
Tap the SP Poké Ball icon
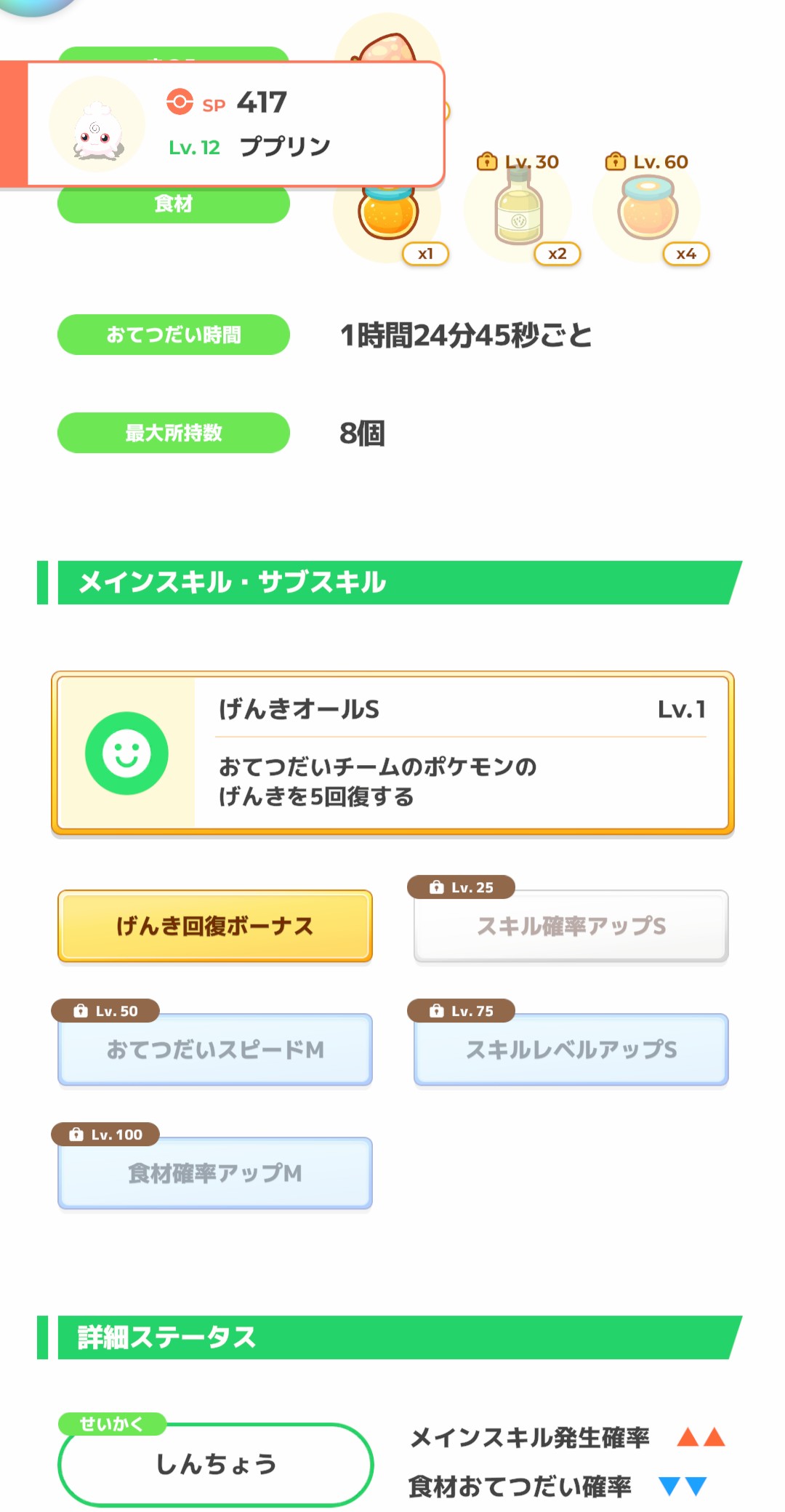pos(180,103)
